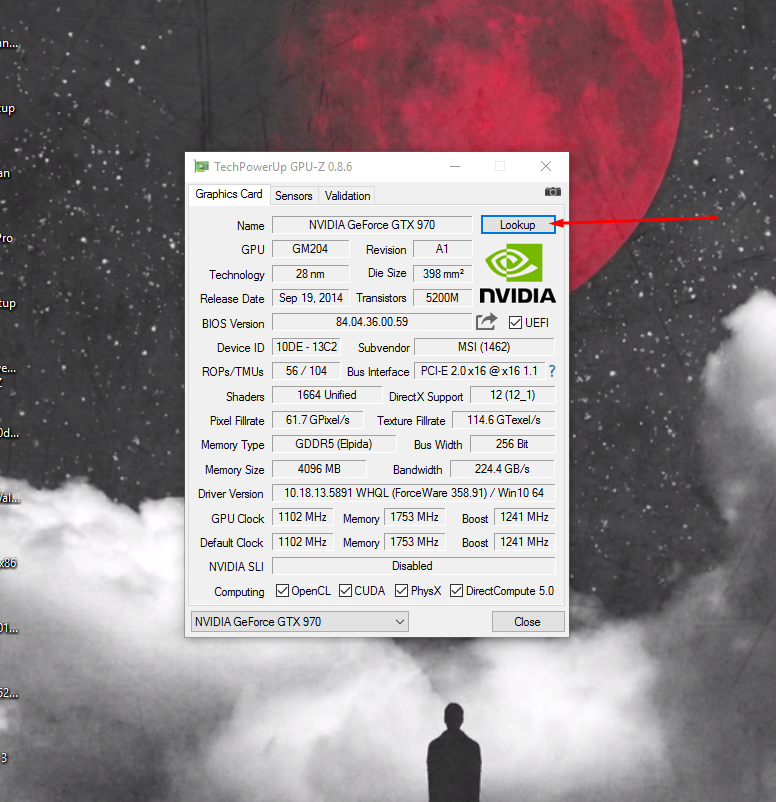The height and width of the screenshot is (802, 776).
Task: Click the BIOS export share arrow icon
Action: [x=486, y=322]
